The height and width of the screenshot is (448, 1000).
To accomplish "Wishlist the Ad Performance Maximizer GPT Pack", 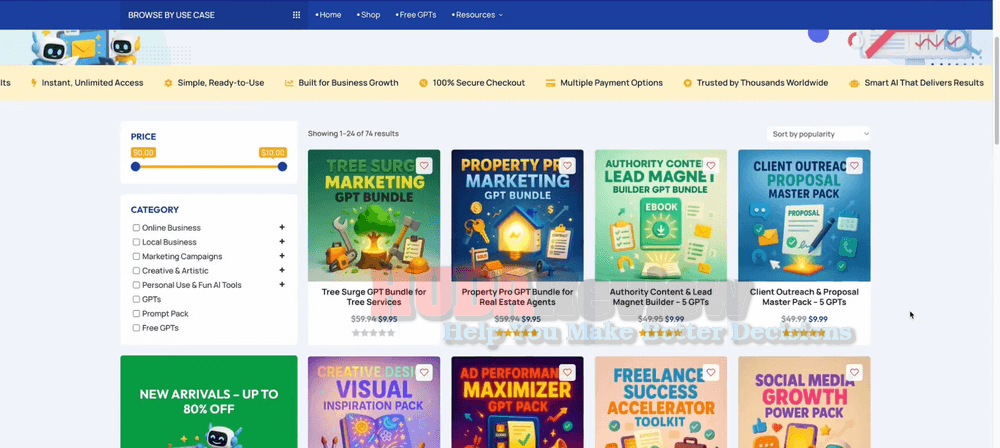I will click(x=568, y=373).
